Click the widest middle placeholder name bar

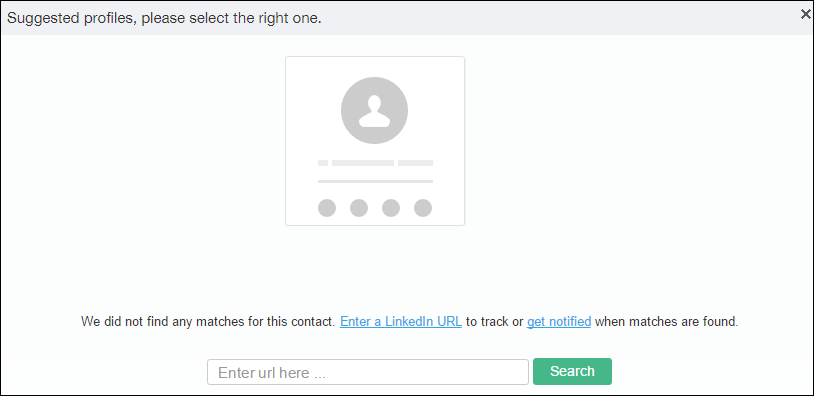pyautogui.click(x=363, y=163)
